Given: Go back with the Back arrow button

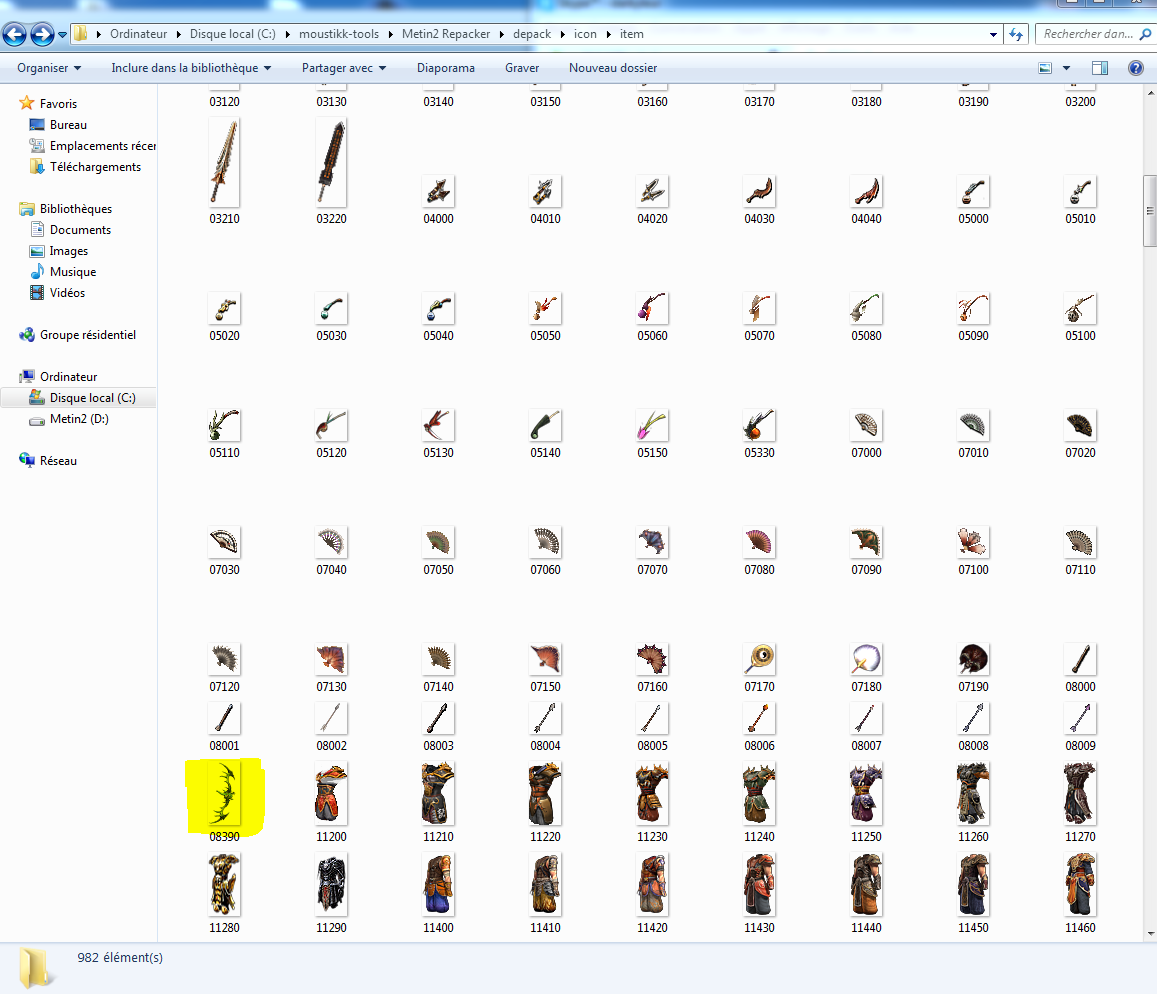Looking at the screenshot, I should (x=14, y=34).
